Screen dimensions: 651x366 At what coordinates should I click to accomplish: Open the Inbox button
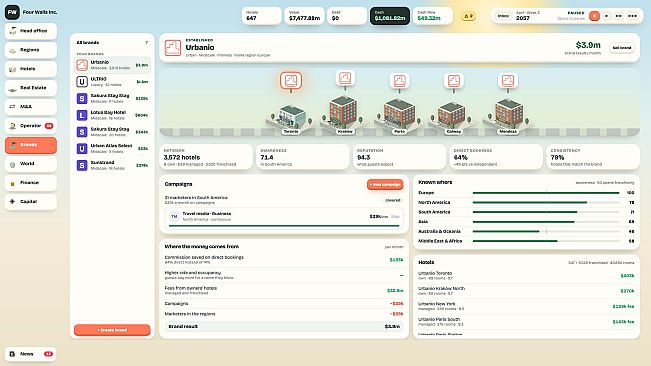503,16
